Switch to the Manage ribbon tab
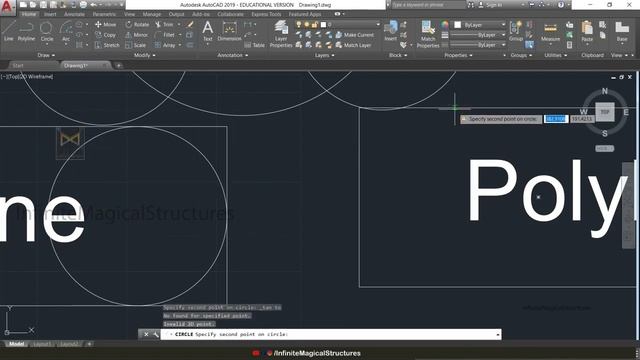Image resolution: width=640 pixels, height=360 pixels. [x=152, y=14]
